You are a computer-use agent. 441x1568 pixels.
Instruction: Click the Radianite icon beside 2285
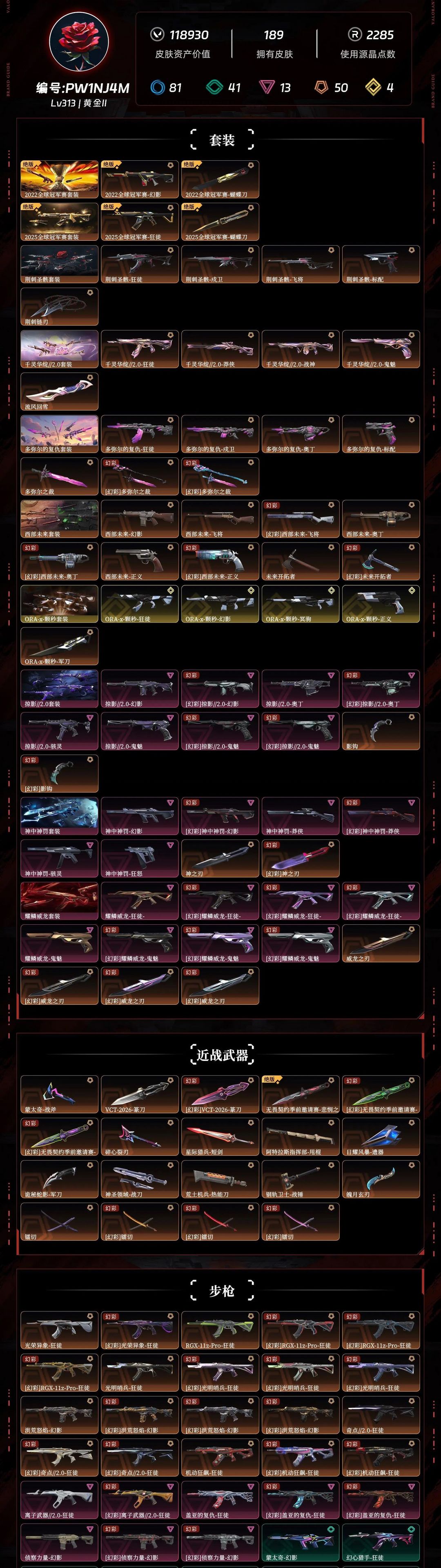pyautogui.click(x=354, y=35)
